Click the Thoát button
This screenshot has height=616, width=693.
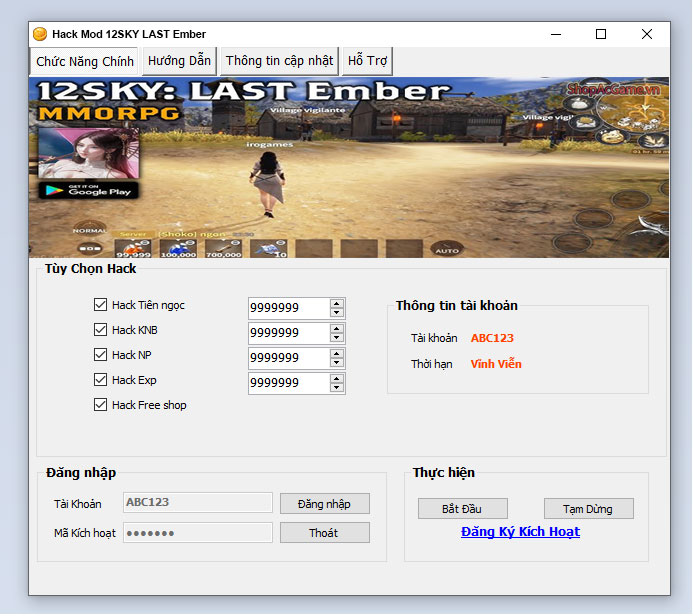coord(324,533)
